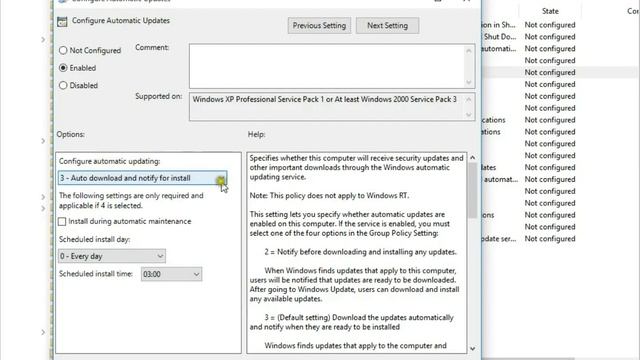Select the background row ending in 'ates'
The image size is (640, 360).
point(559,167)
